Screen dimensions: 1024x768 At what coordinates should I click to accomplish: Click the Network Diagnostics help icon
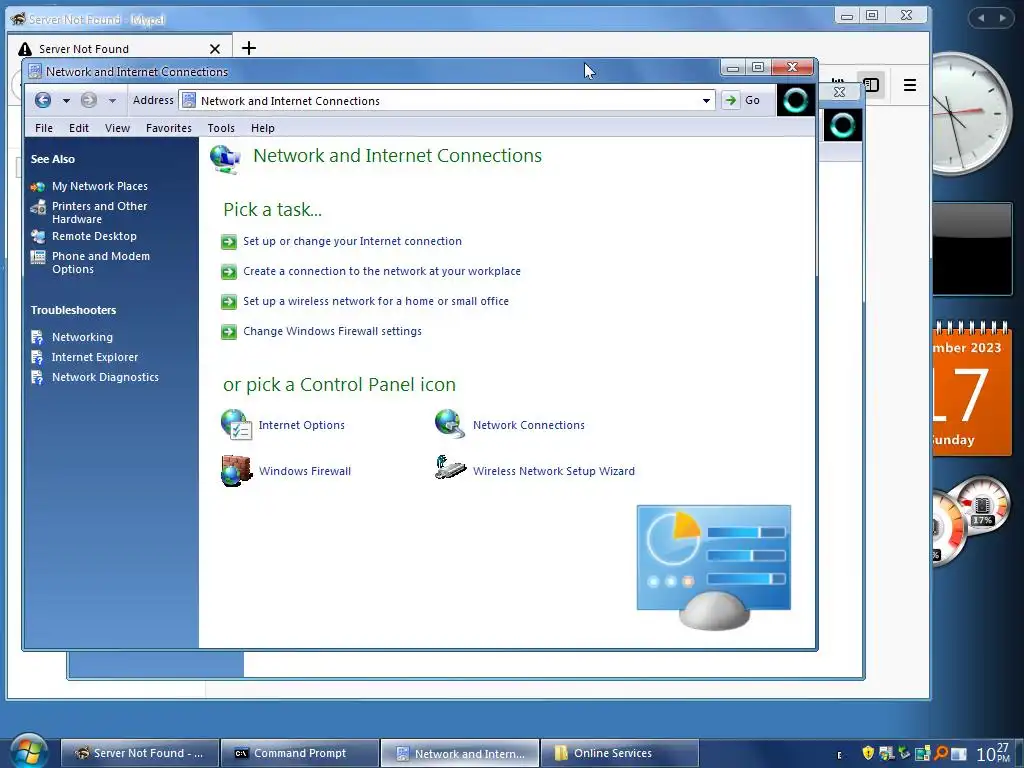click(x=37, y=377)
